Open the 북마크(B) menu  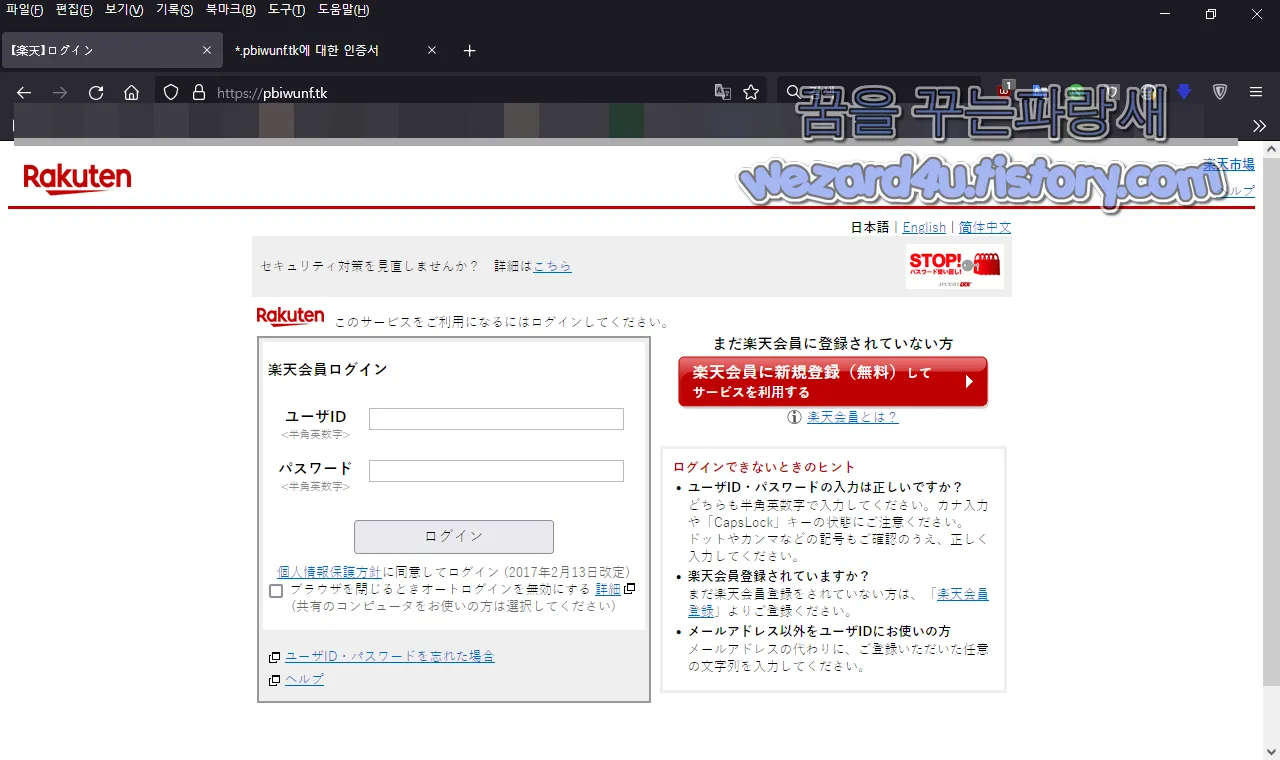pyautogui.click(x=230, y=10)
